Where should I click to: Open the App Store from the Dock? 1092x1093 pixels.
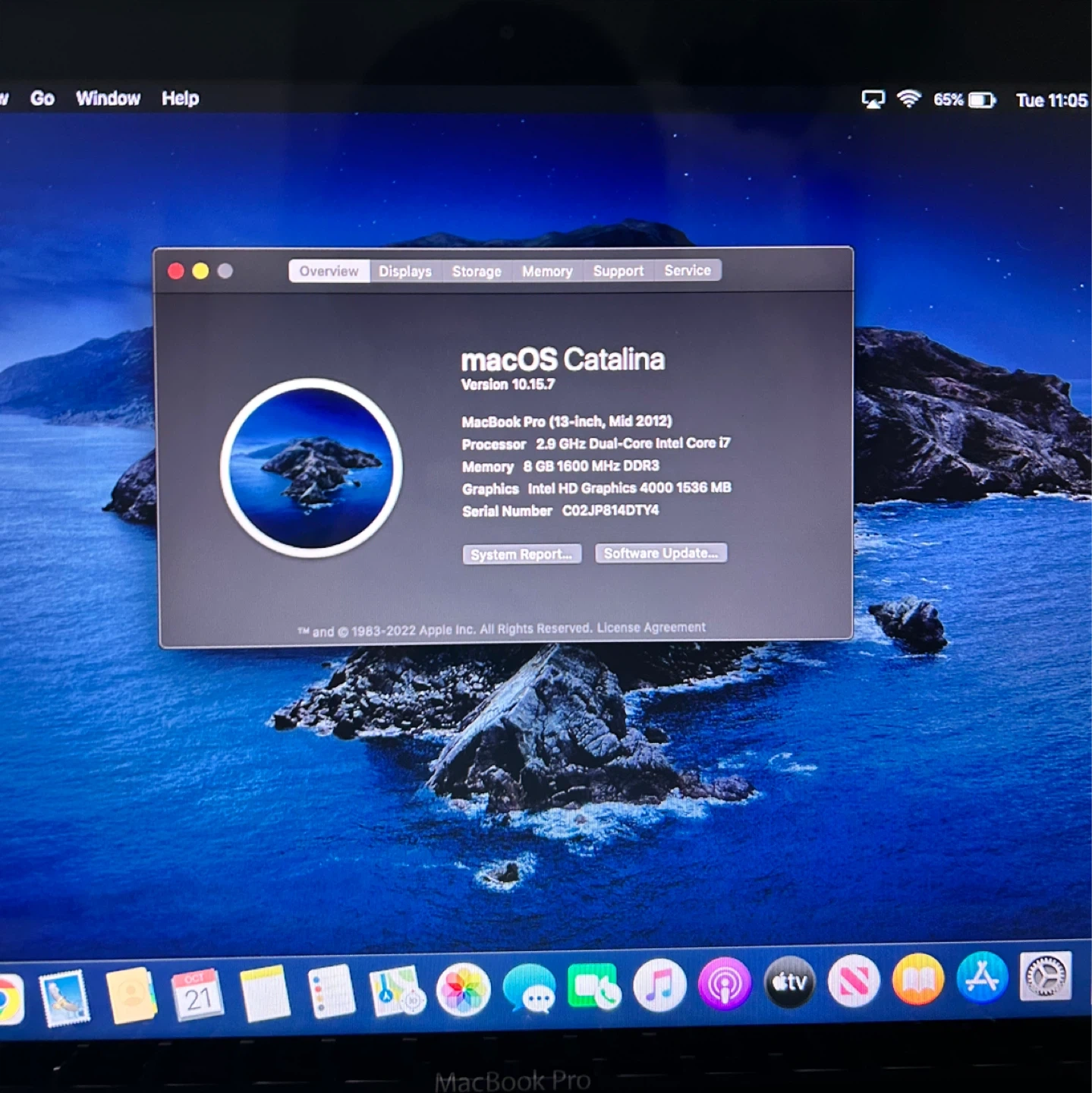pos(982,978)
